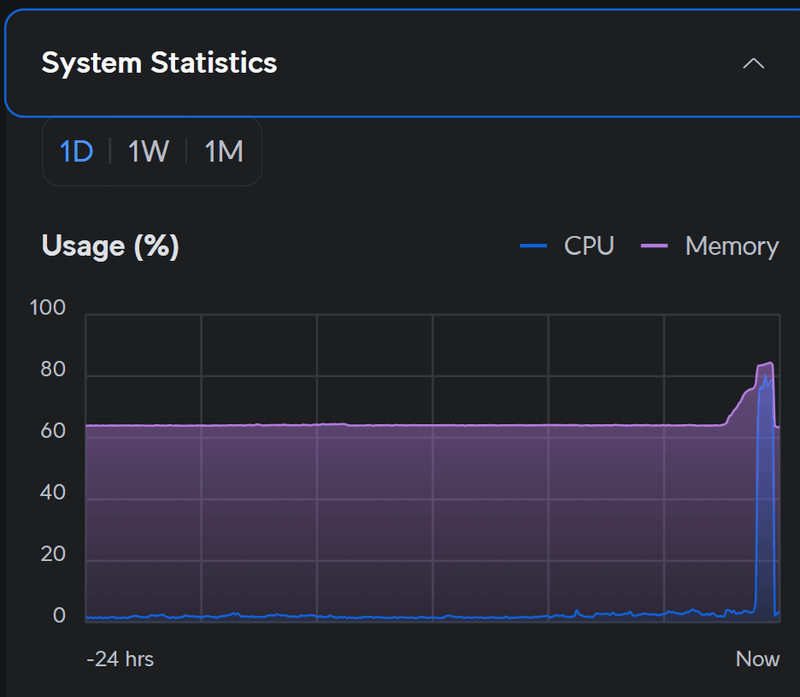
Task: Switch to the 1W time range
Action: (x=148, y=152)
